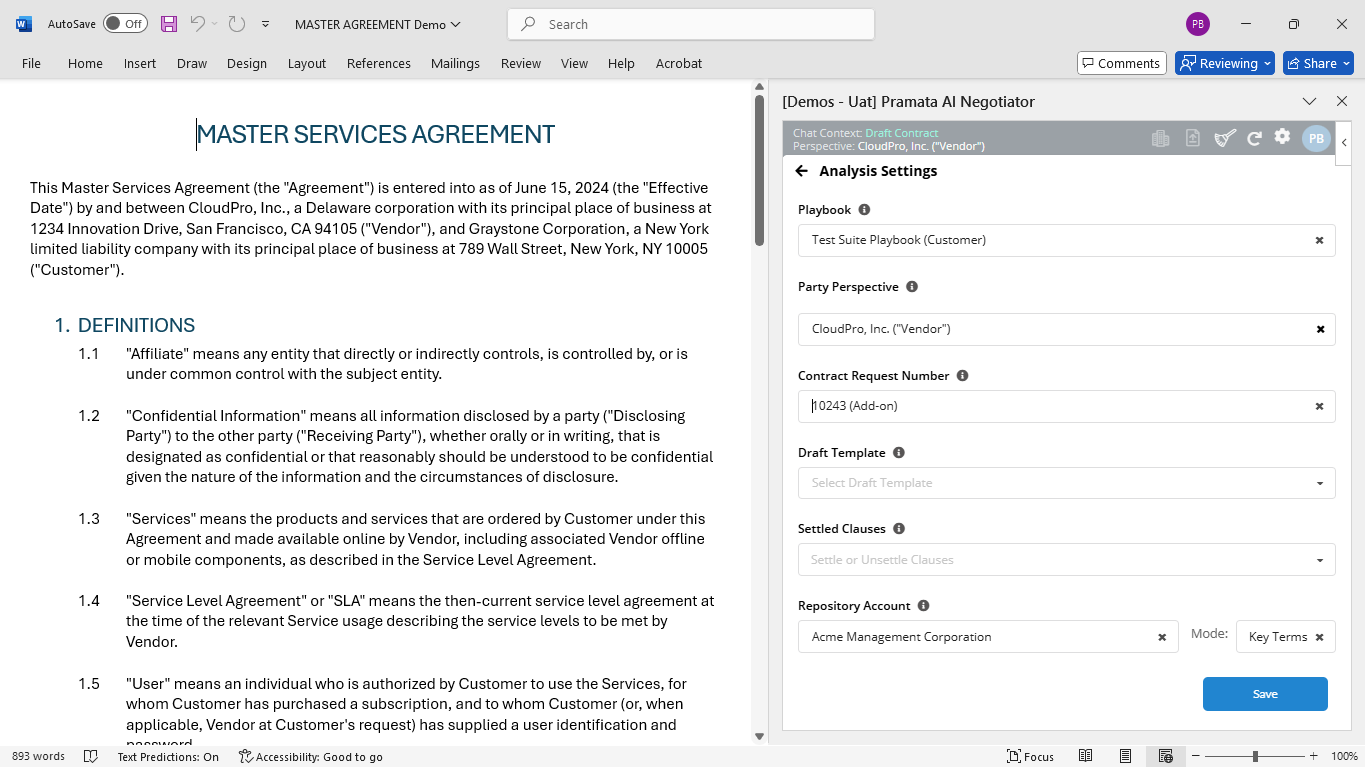Screen dimensions: 1365x767
Task: Select the Mailings ribbon tab
Action: 455,63
